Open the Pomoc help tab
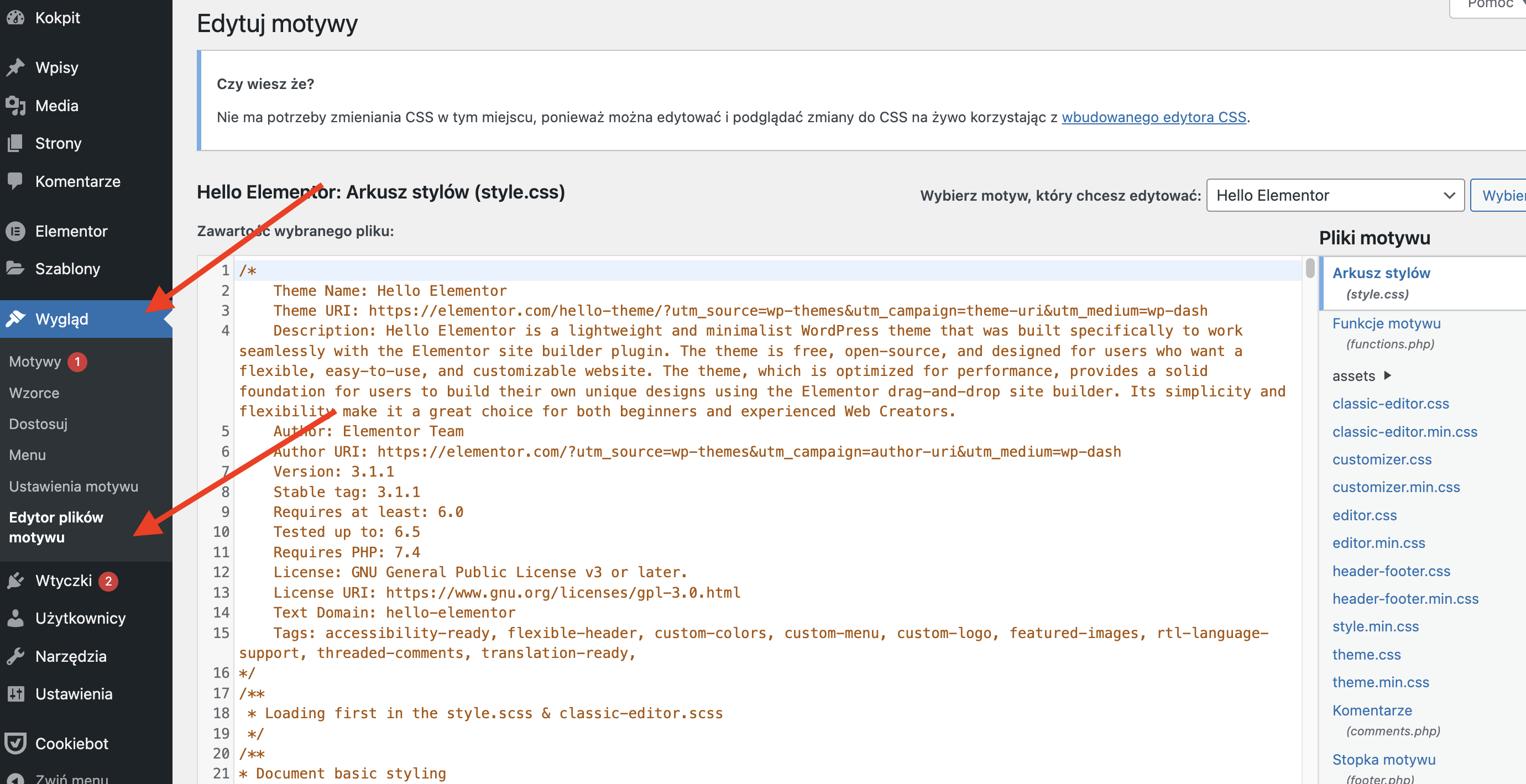 [1488, 6]
